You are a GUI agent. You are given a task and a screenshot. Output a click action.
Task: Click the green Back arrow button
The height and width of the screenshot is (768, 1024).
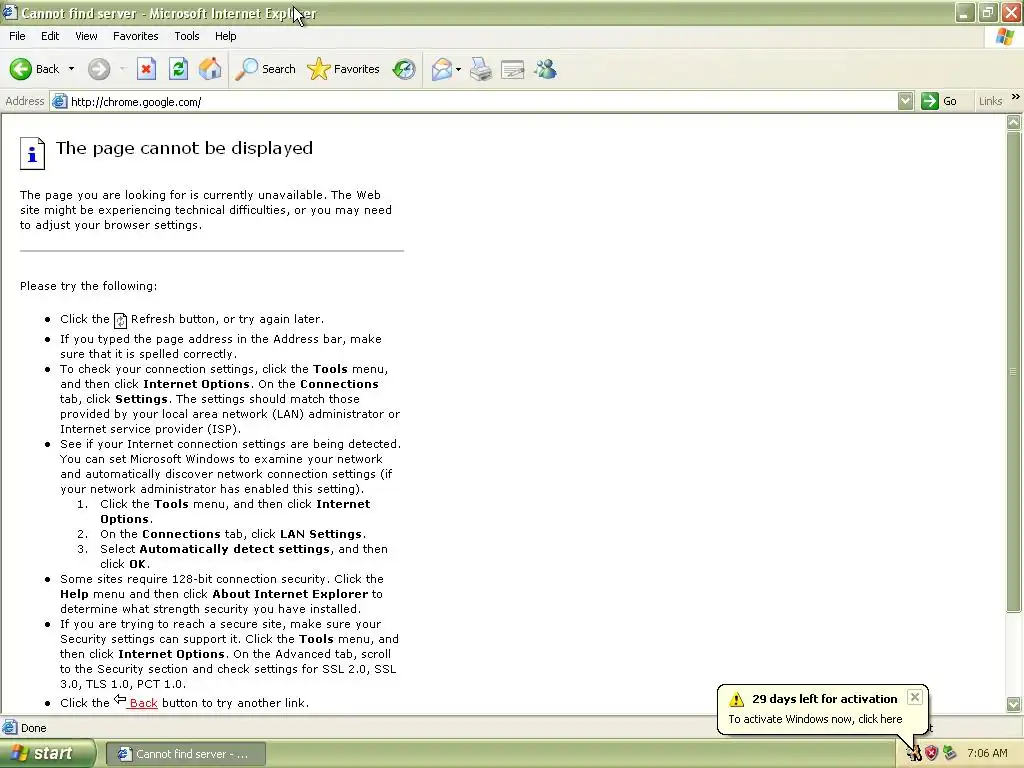(x=21, y=69)
